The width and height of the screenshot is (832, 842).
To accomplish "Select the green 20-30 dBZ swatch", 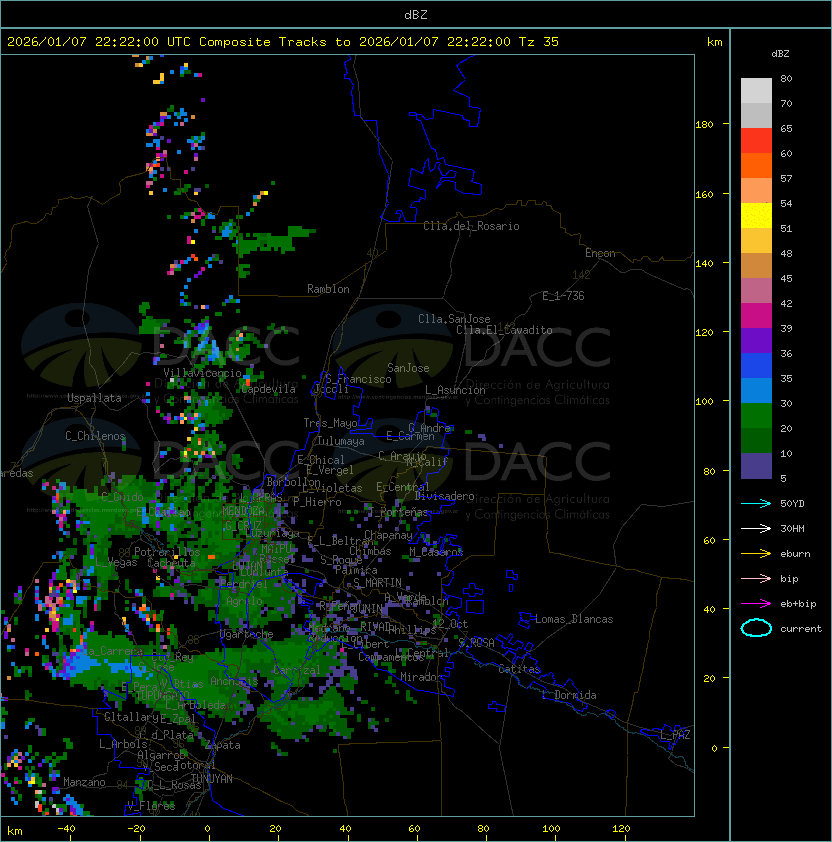I will tap(756, 416).
